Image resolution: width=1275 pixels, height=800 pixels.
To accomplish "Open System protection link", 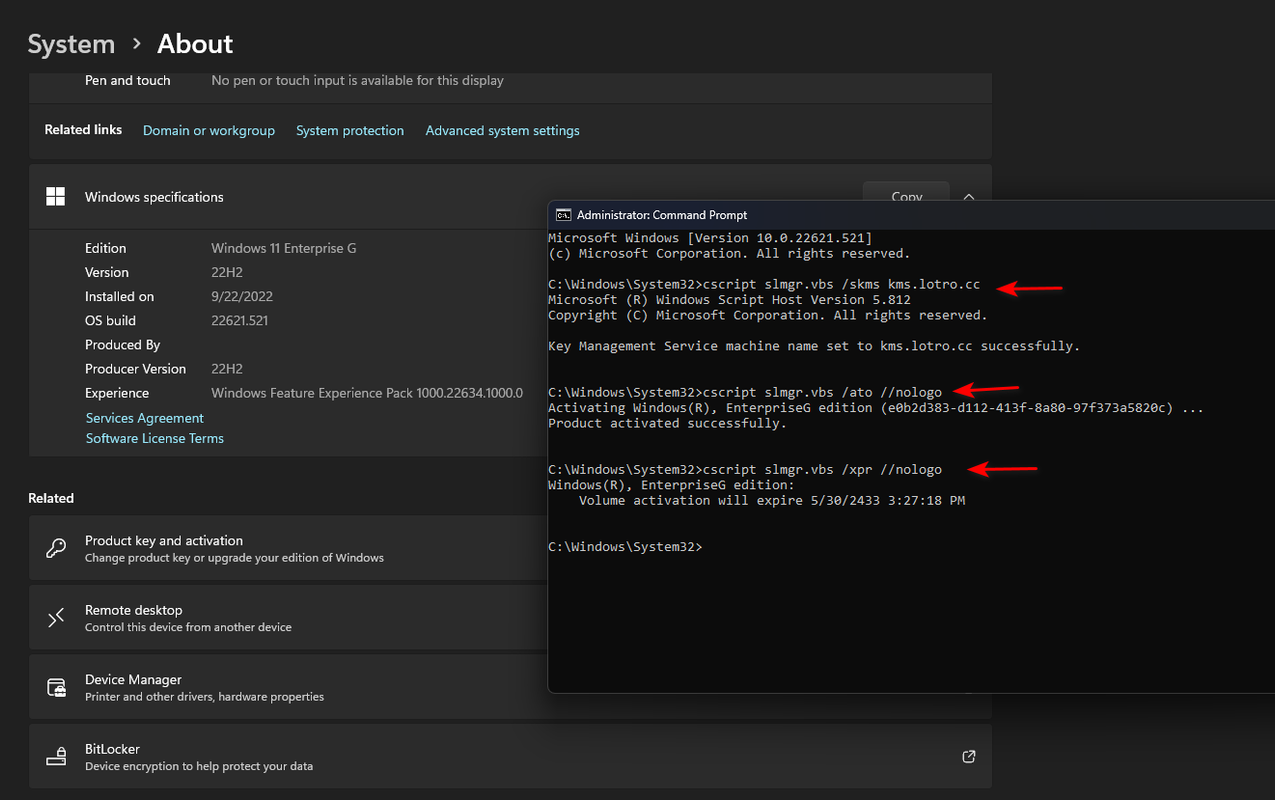I will [x=350, y=131].
